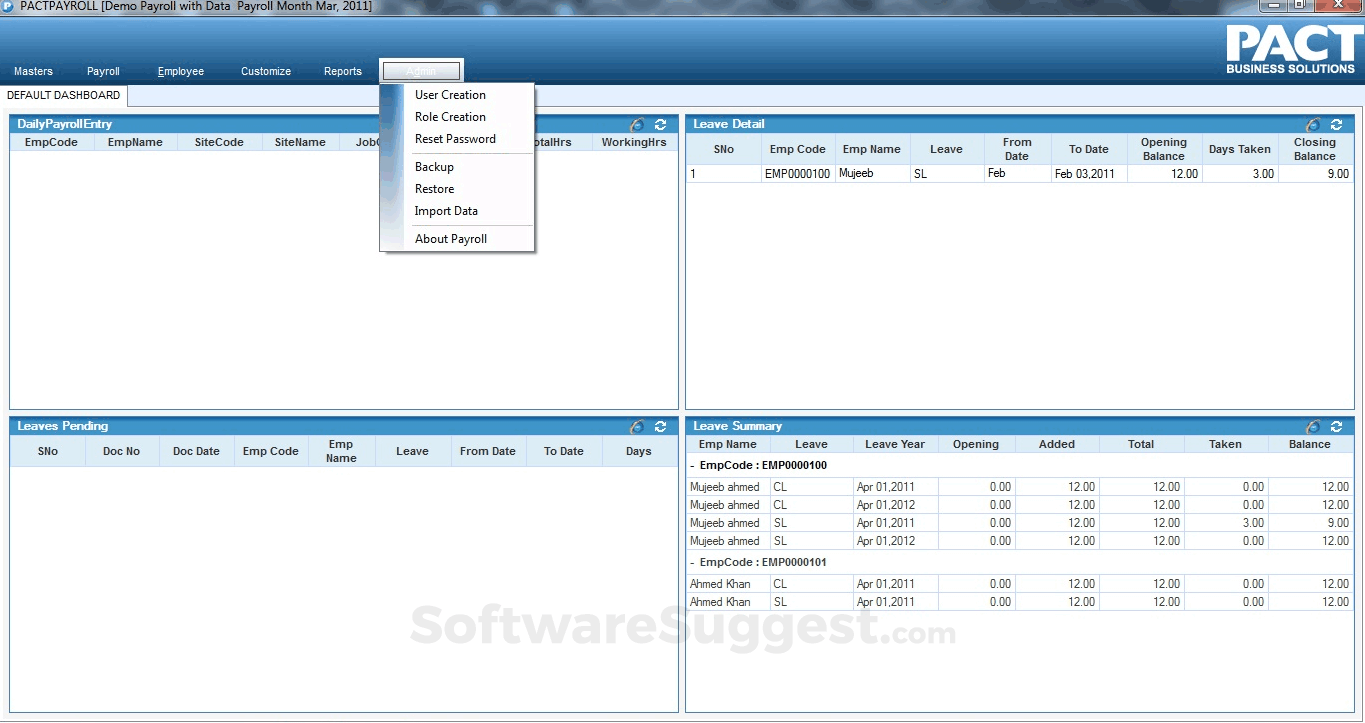Refresh the Leave Detail panel

(x=1336, y=125)
